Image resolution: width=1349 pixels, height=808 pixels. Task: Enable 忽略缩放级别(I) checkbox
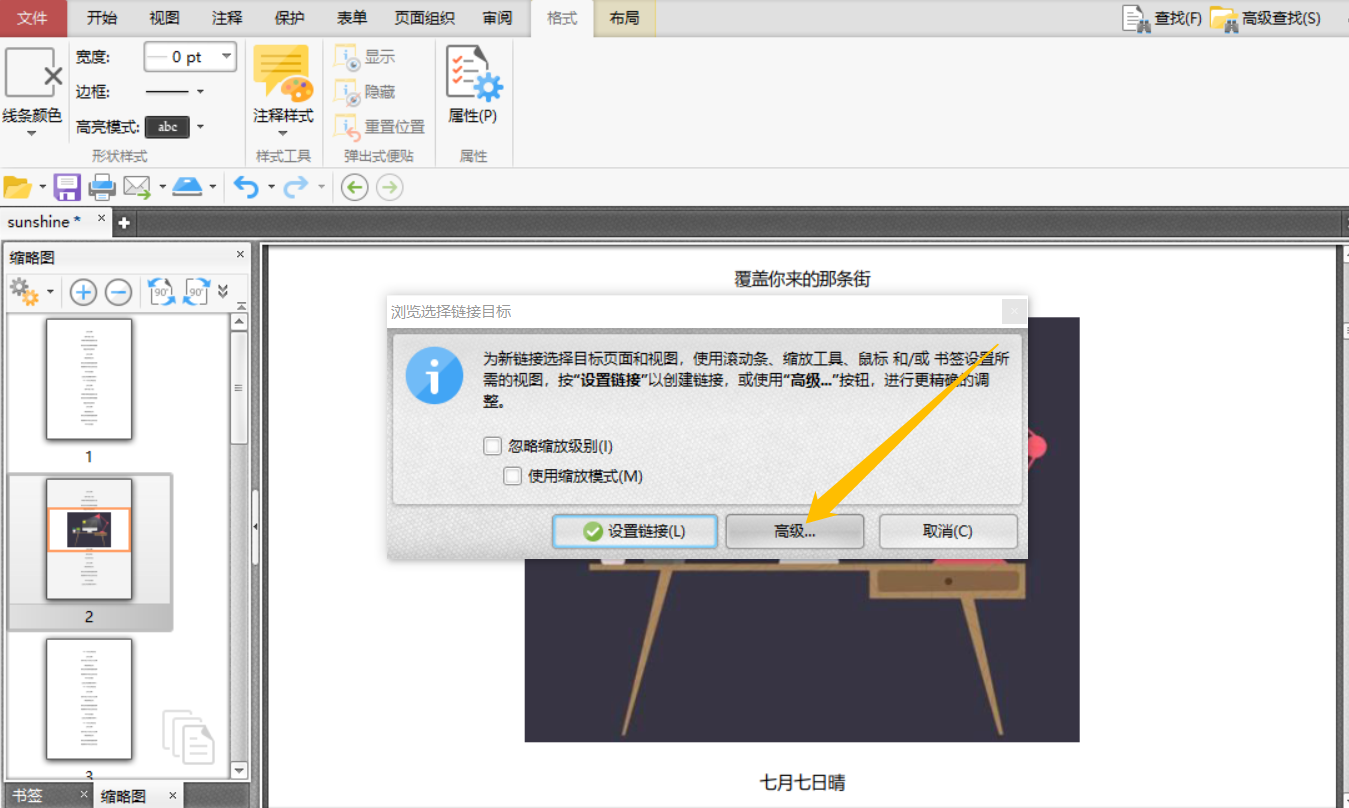pos(492,445)
